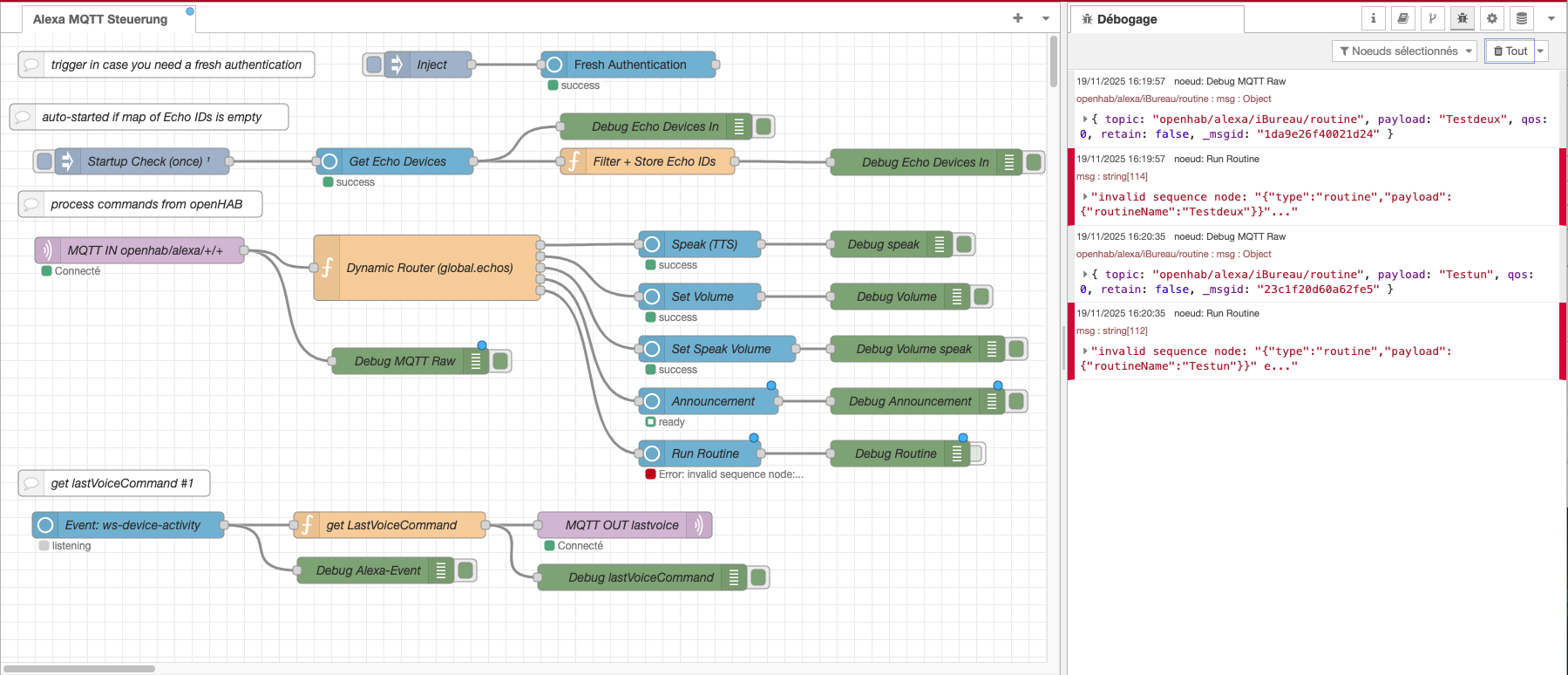The height and width of the screenshot is (675, 1568).
Task: Open the project history branch icon
Action: (x=1433, y=18)
